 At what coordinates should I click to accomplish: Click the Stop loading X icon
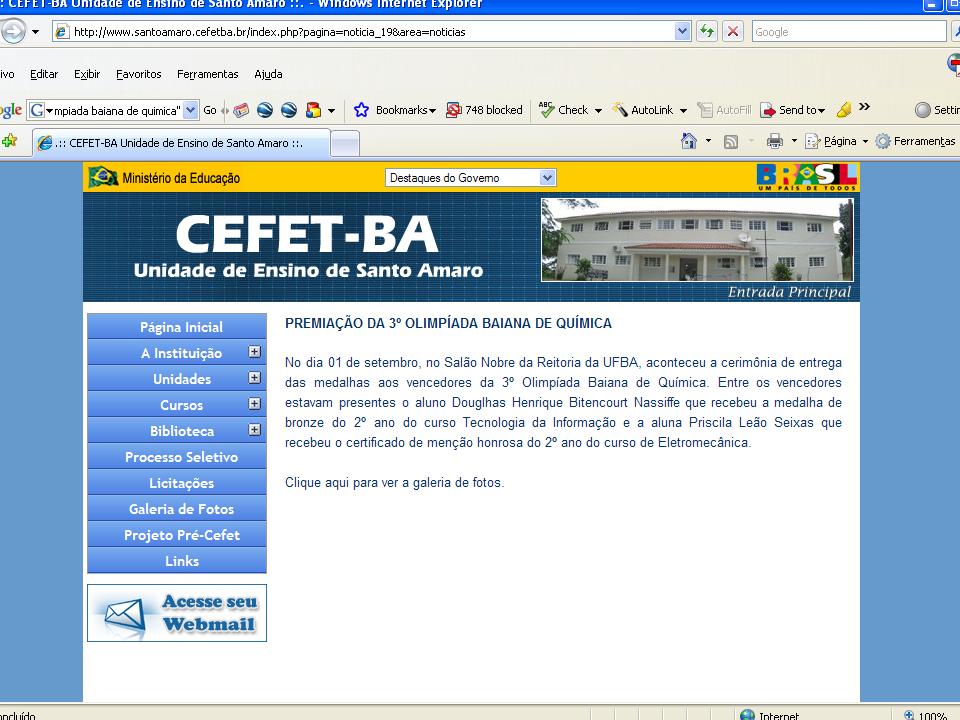[732, 31]
